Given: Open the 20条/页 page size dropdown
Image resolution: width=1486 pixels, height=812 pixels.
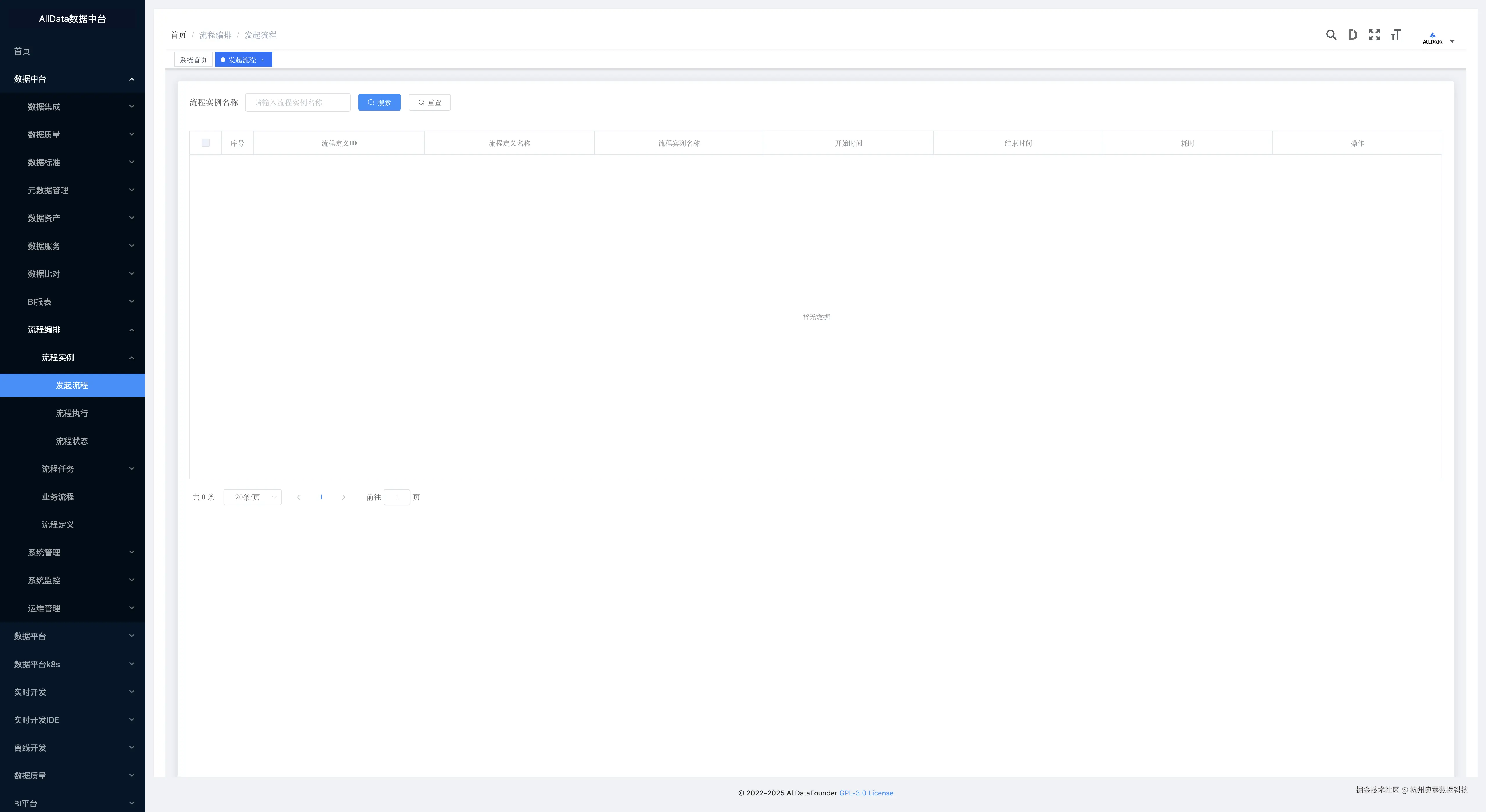Looking at the screenshot, I should 252,497.
